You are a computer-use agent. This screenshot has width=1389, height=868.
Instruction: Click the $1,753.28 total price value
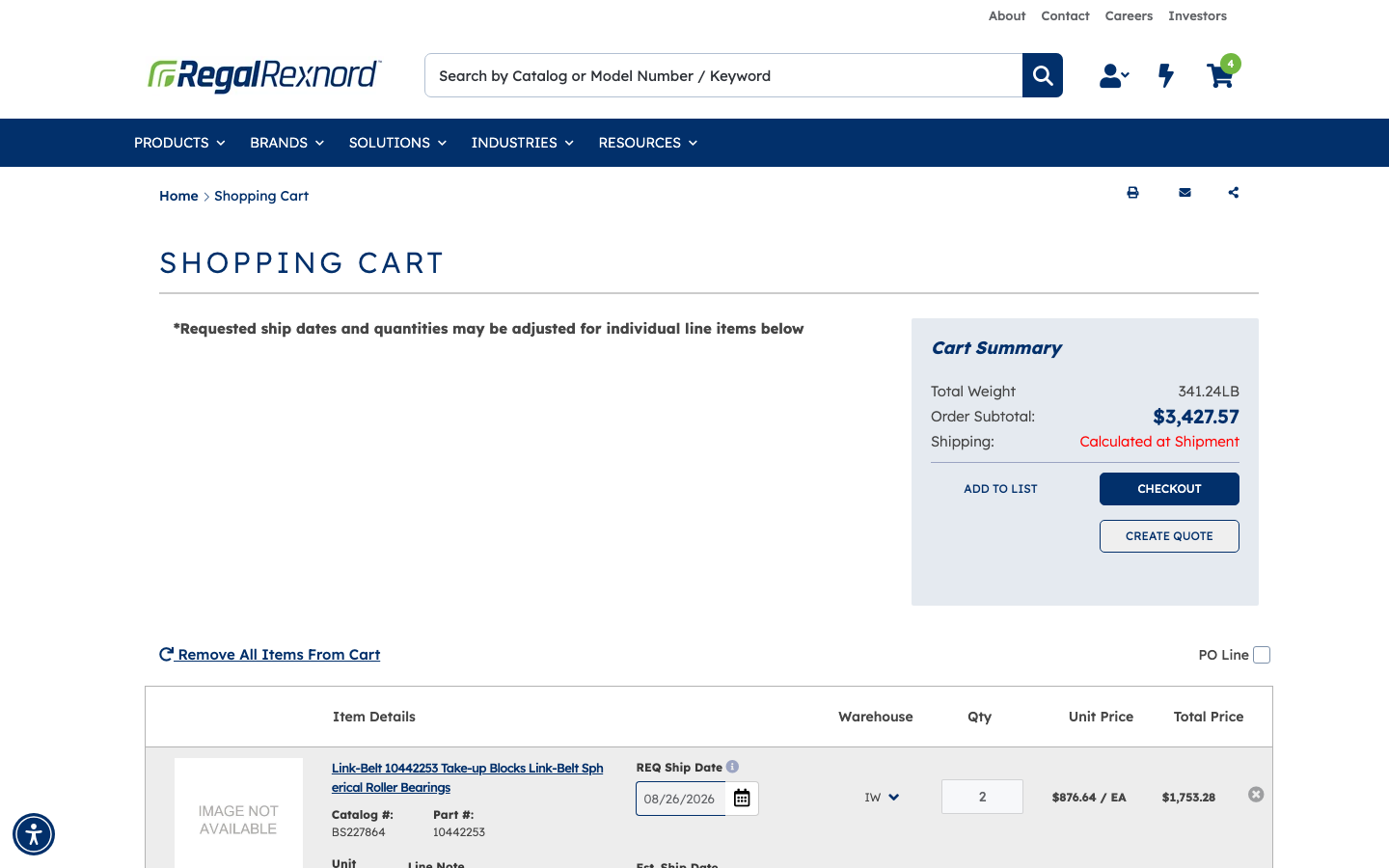1188,798
